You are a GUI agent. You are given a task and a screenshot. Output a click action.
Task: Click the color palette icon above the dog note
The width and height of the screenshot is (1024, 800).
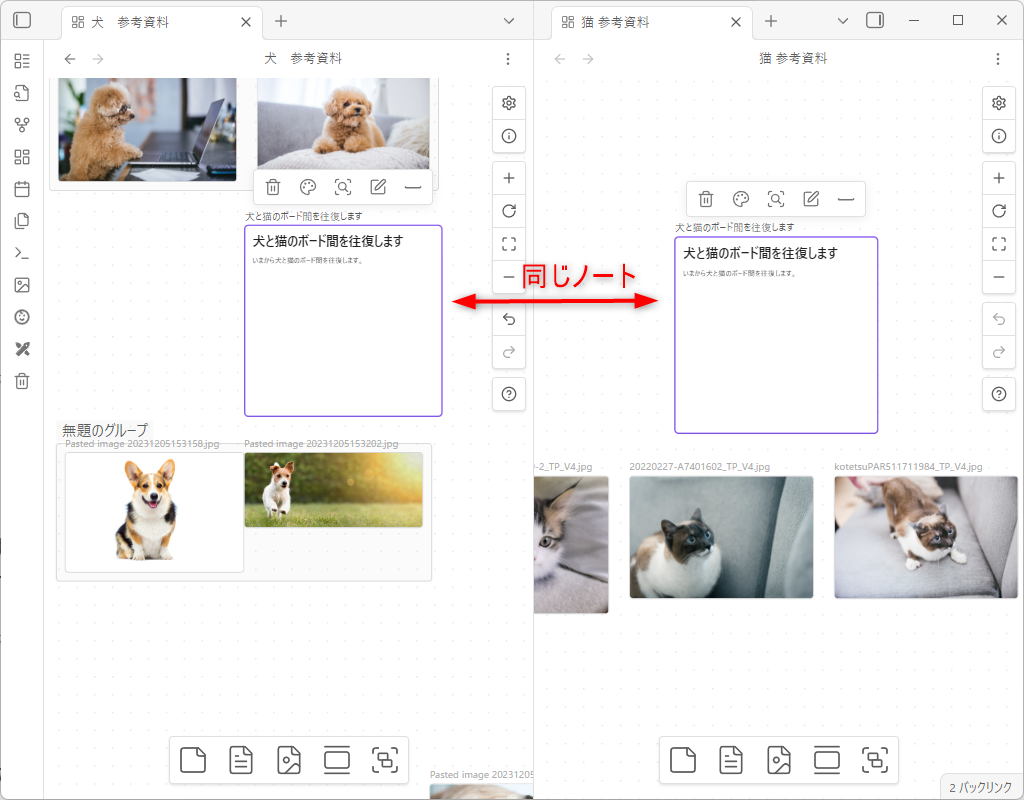(308, 187)
